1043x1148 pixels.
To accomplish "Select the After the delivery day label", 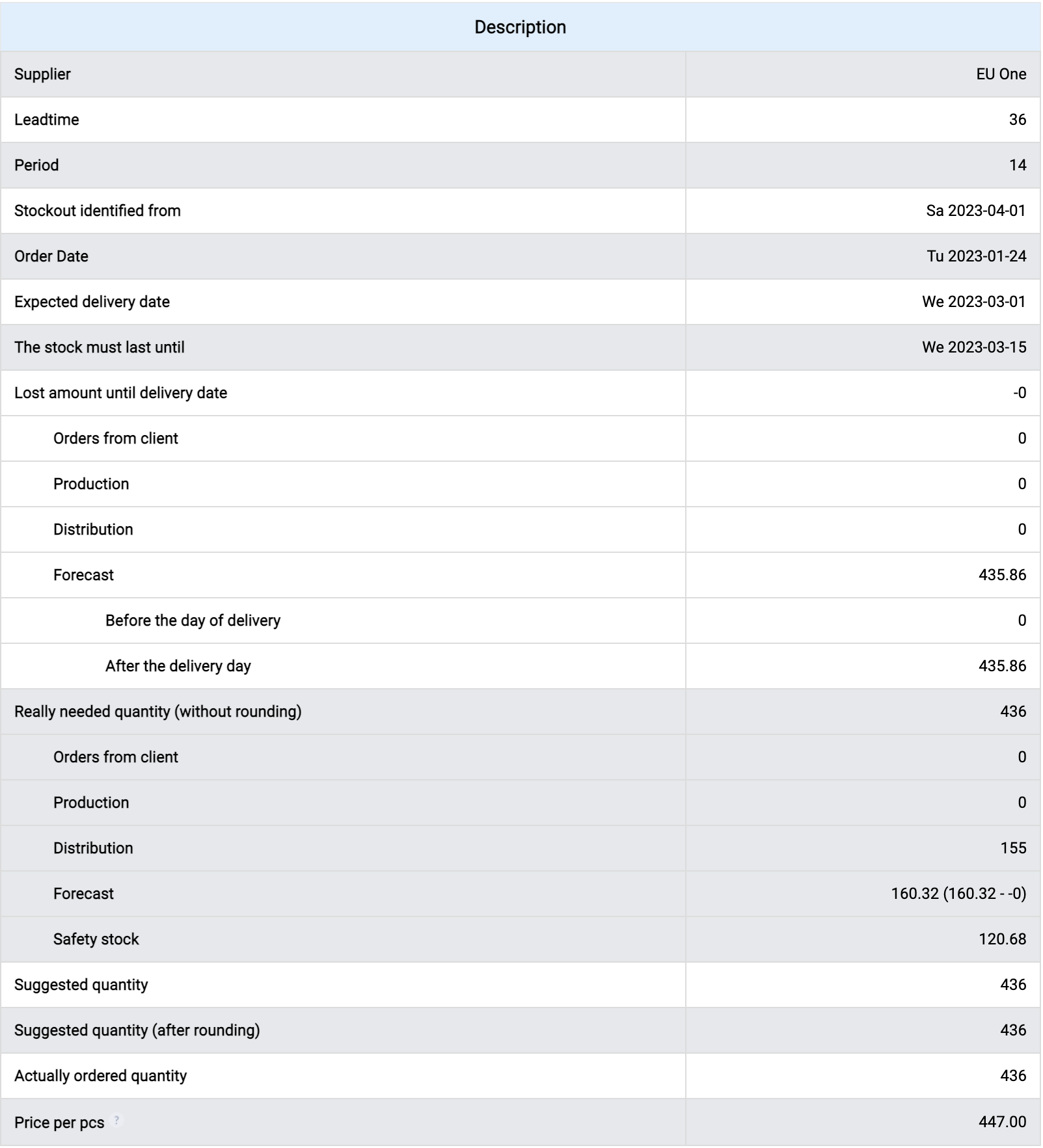I will tap(178, 666).
